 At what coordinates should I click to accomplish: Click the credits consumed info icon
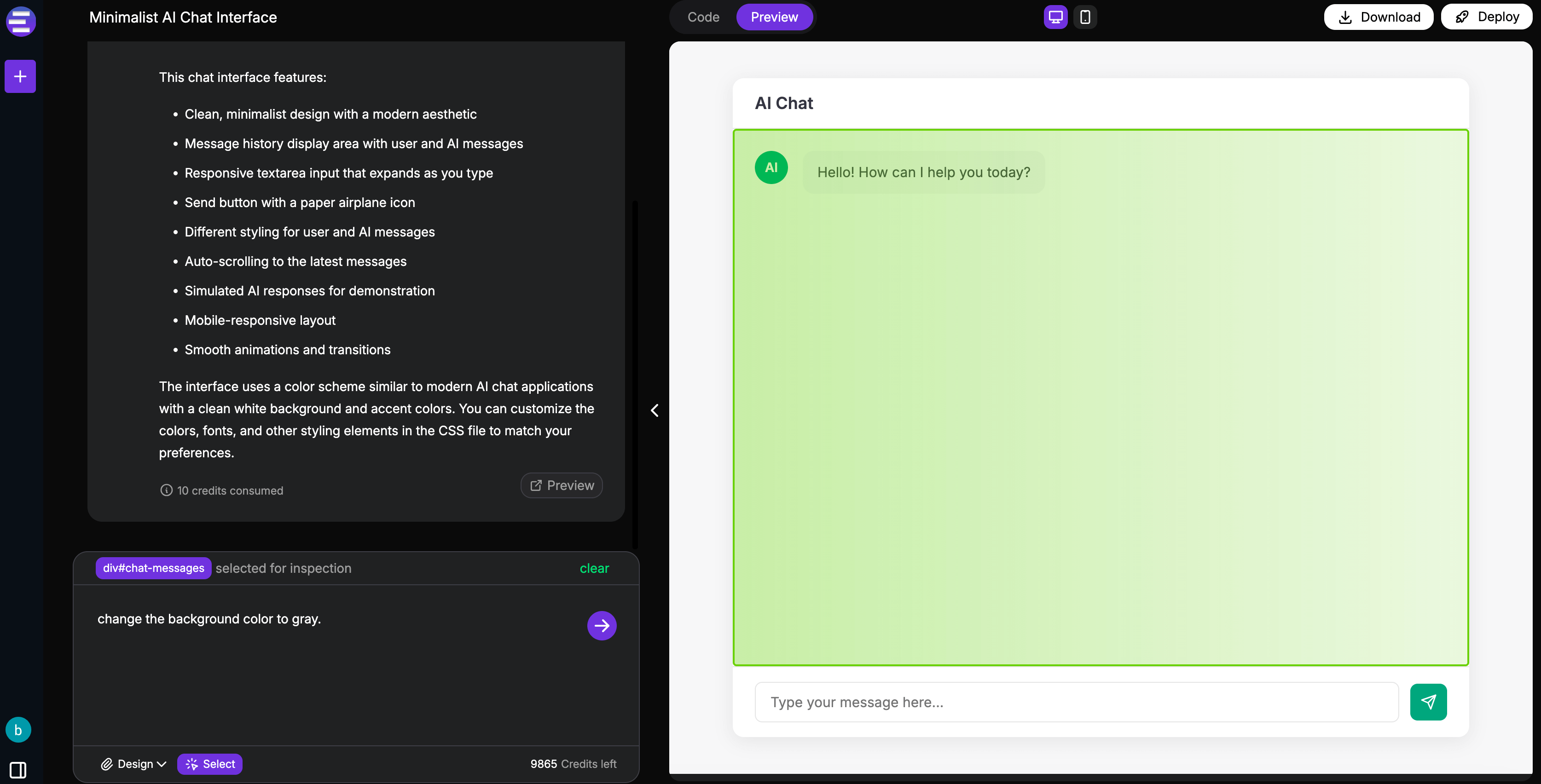point(166,490)
